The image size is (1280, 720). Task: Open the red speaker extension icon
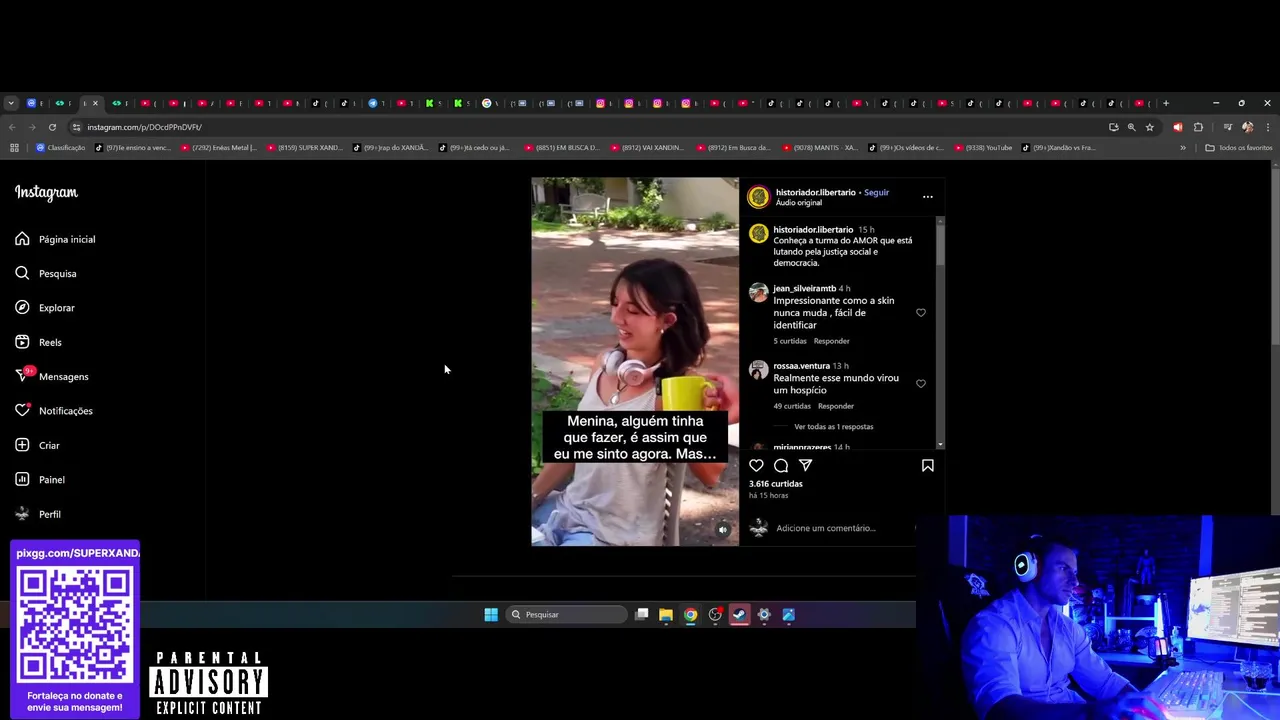click(1177, 127)
